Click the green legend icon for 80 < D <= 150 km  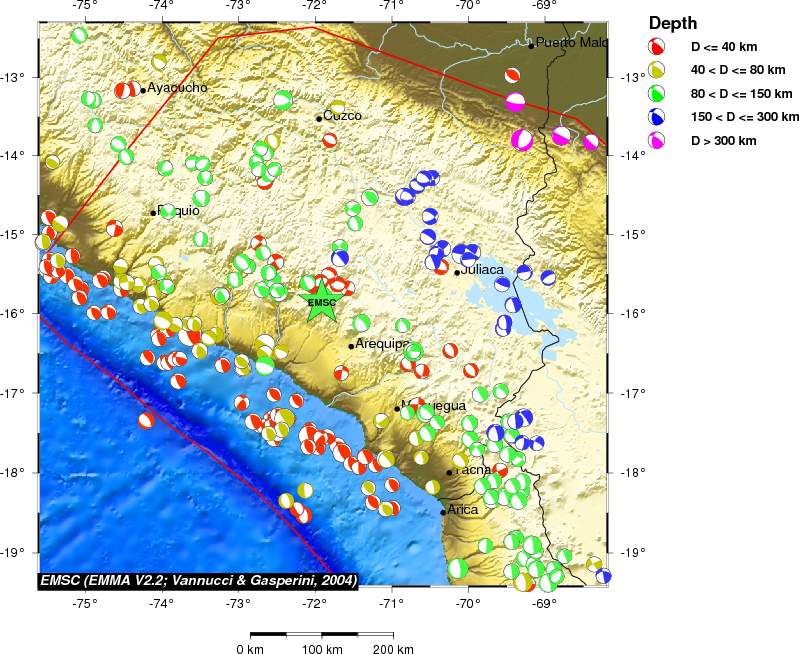point(656,94)
